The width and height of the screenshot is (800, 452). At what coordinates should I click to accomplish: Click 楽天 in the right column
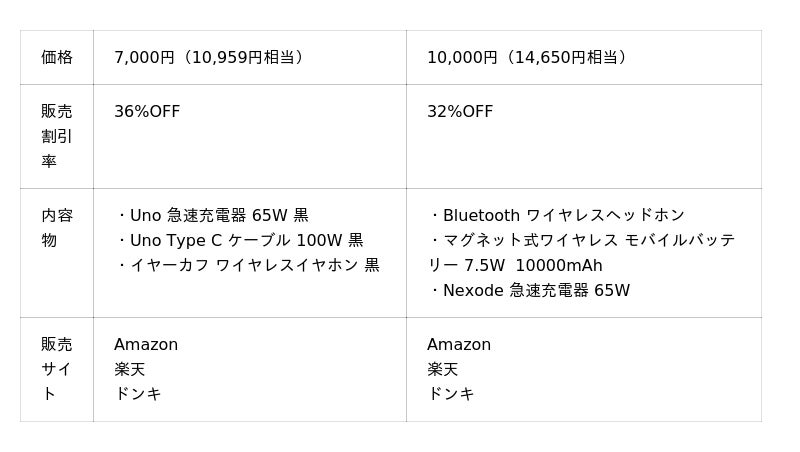443,369
